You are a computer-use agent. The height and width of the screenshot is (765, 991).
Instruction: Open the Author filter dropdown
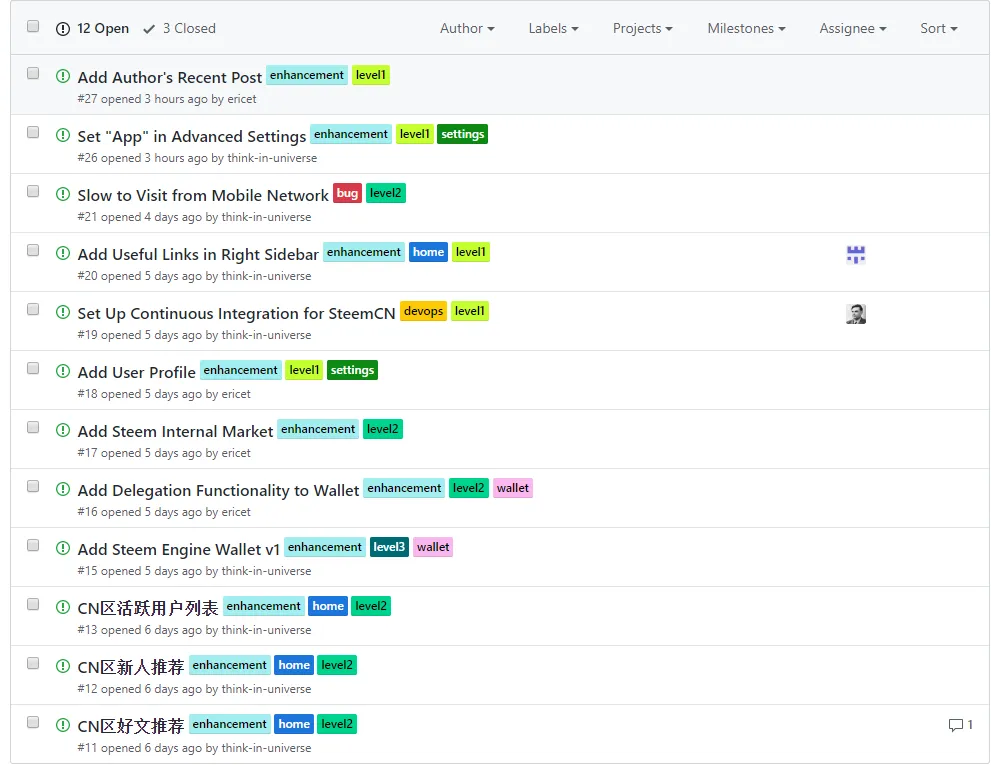pos(467,28)
